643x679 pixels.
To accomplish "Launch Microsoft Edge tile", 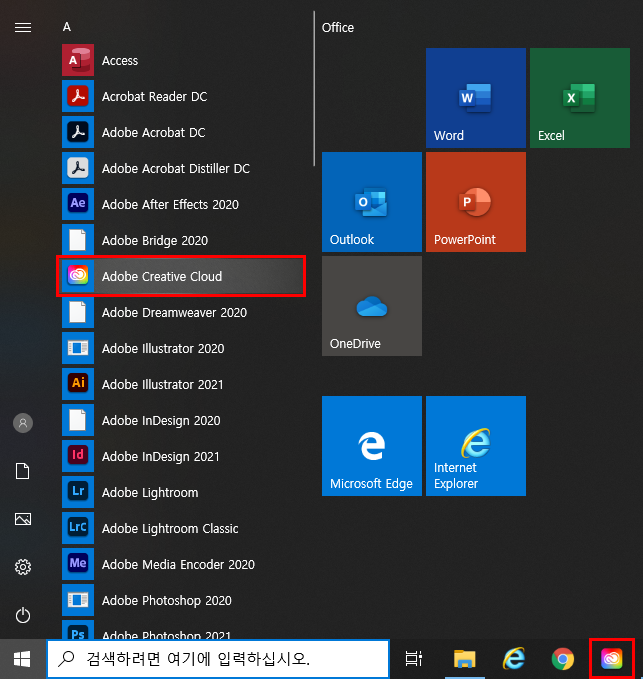I will click(372, 446).
